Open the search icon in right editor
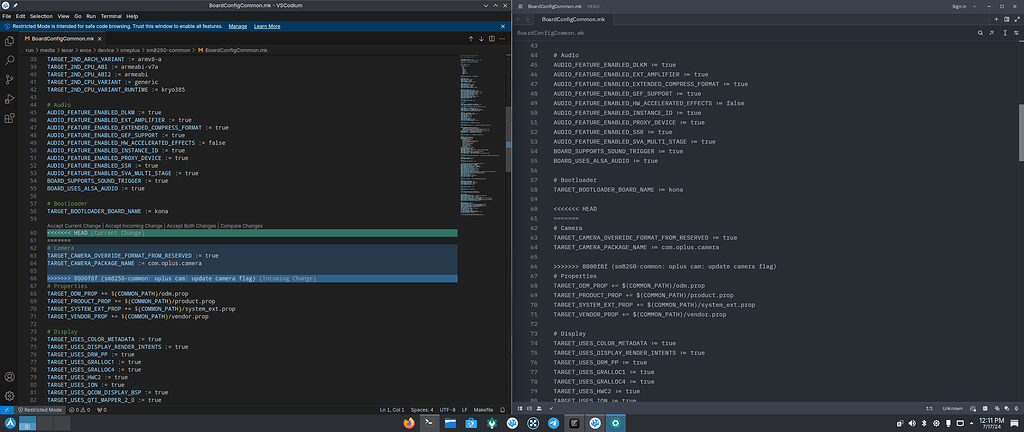Screen dimensions: 1024x432 pyautogui.click(x=980, y=32)
